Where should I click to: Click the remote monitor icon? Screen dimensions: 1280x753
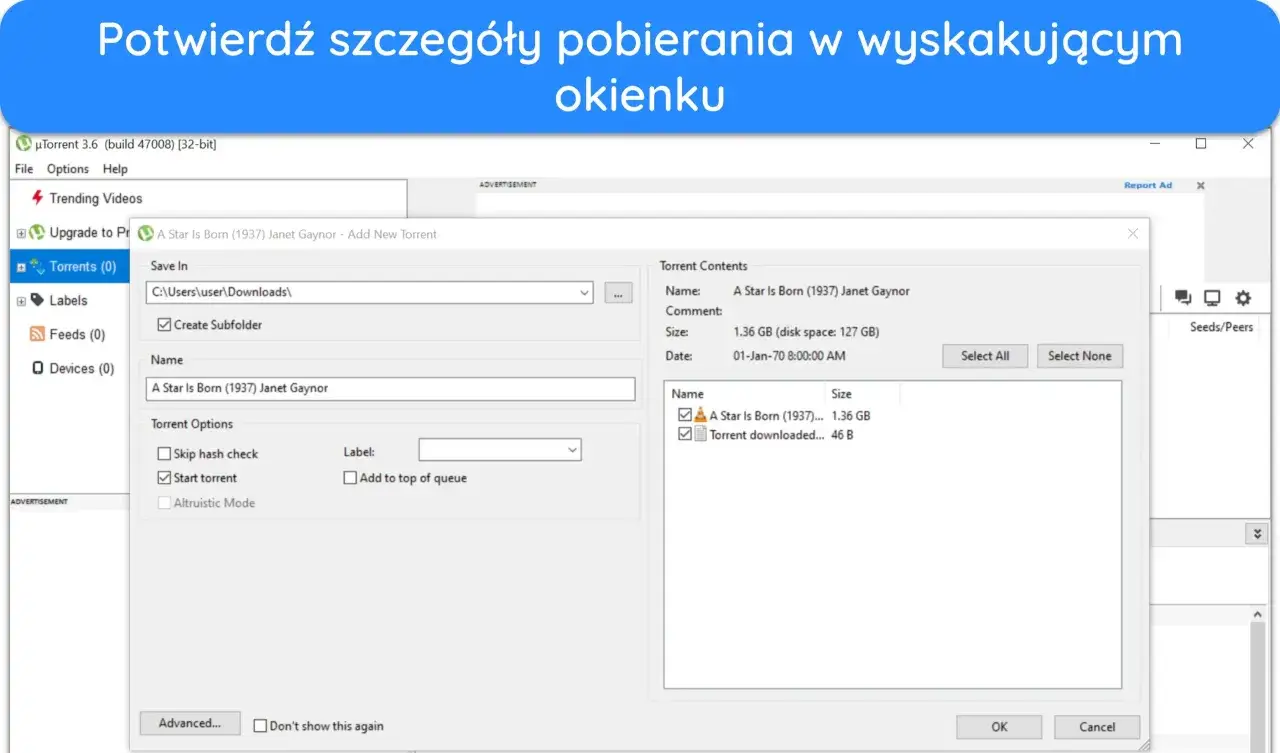point(1212,297)
